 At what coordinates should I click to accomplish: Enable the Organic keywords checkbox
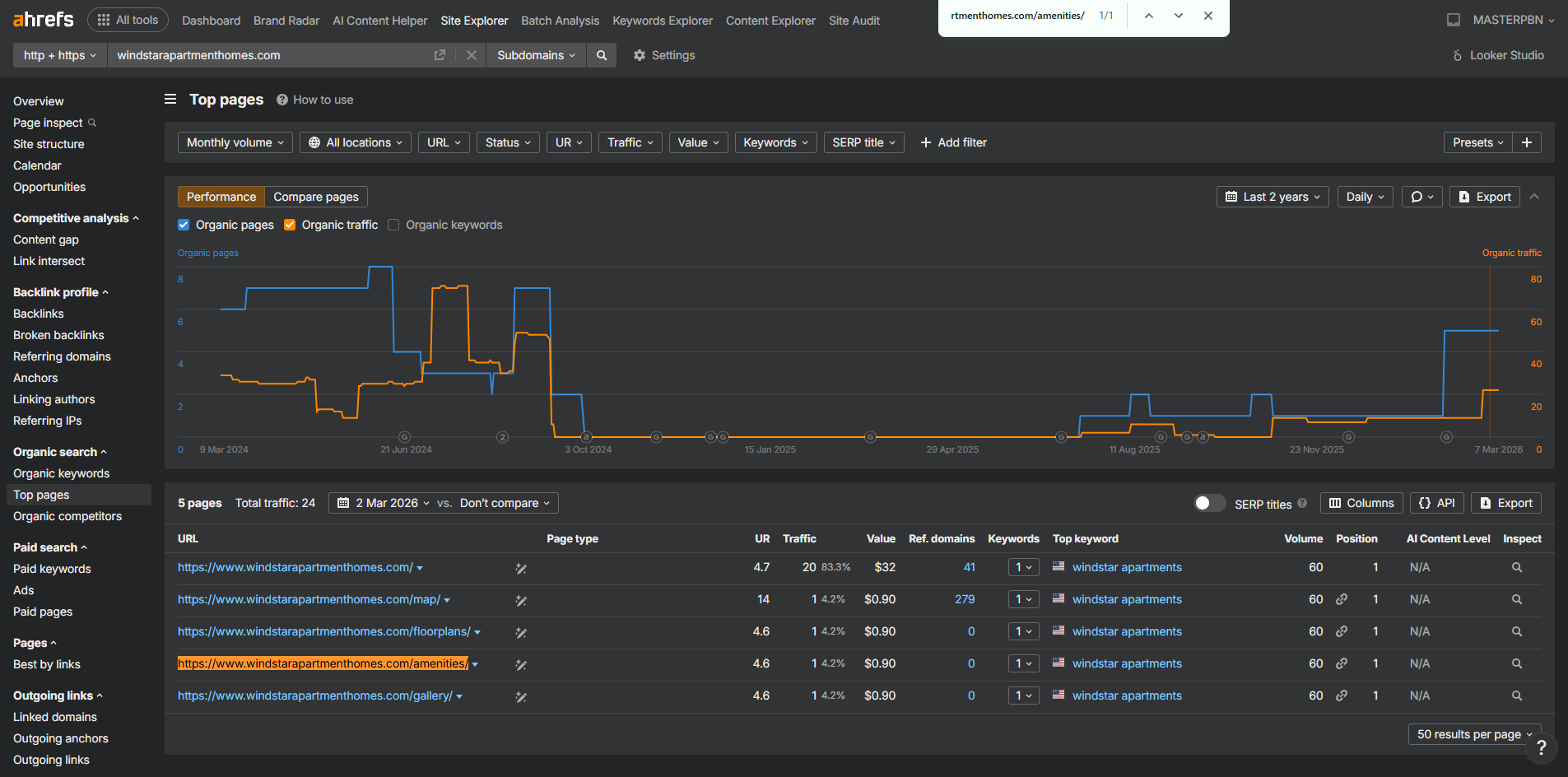(393, 225)
